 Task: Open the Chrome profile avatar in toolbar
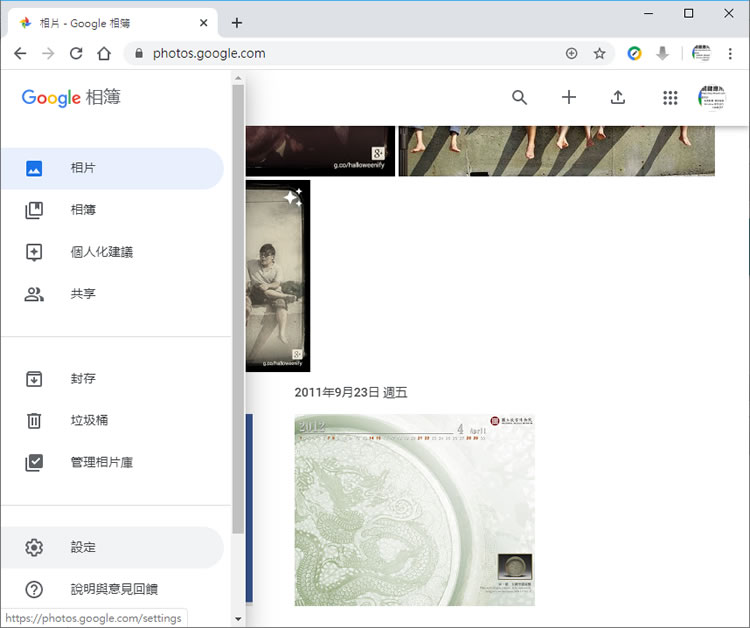click(701, 54)
